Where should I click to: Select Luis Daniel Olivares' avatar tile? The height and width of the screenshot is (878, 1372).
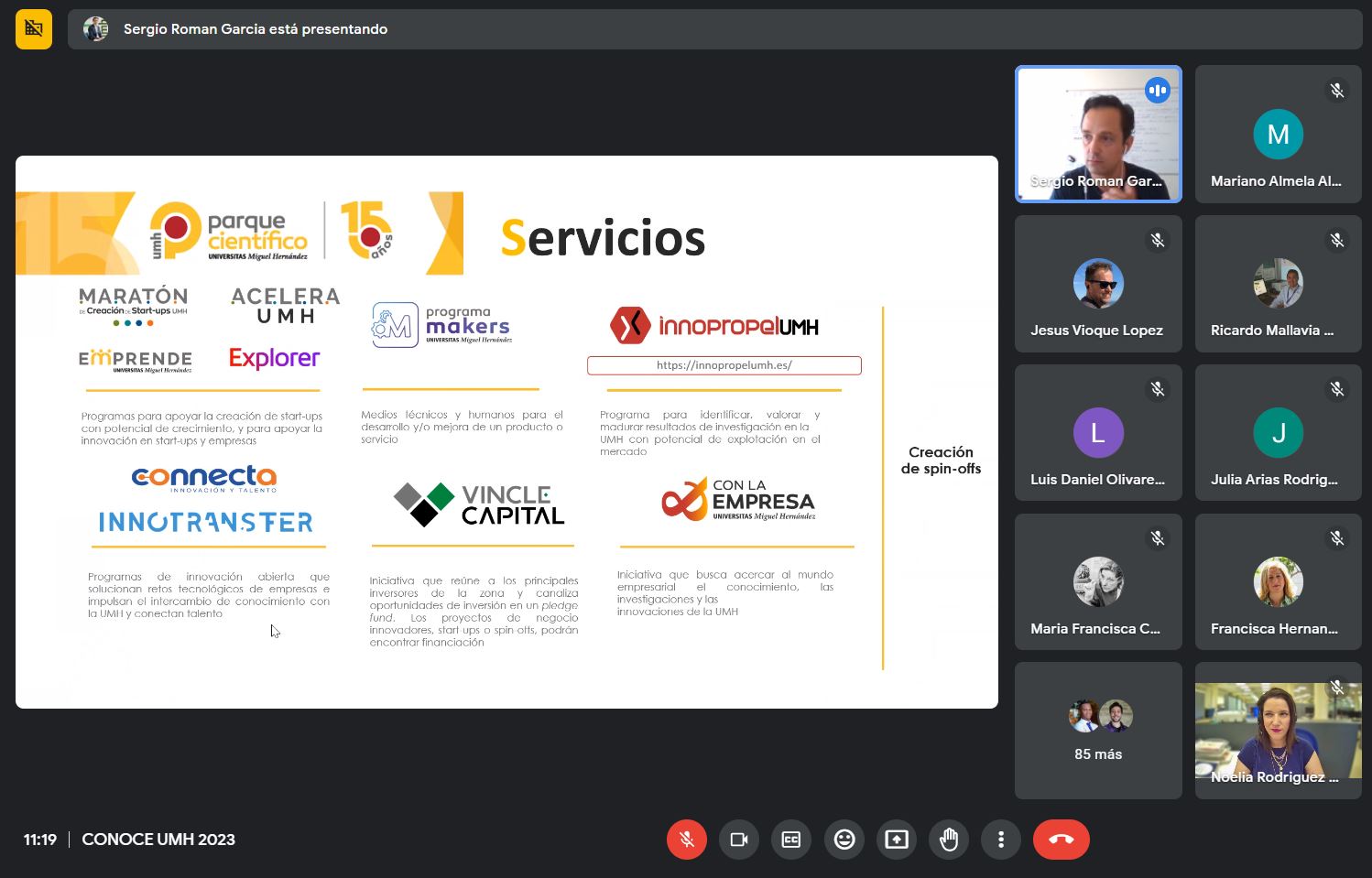pos(1098,433)
